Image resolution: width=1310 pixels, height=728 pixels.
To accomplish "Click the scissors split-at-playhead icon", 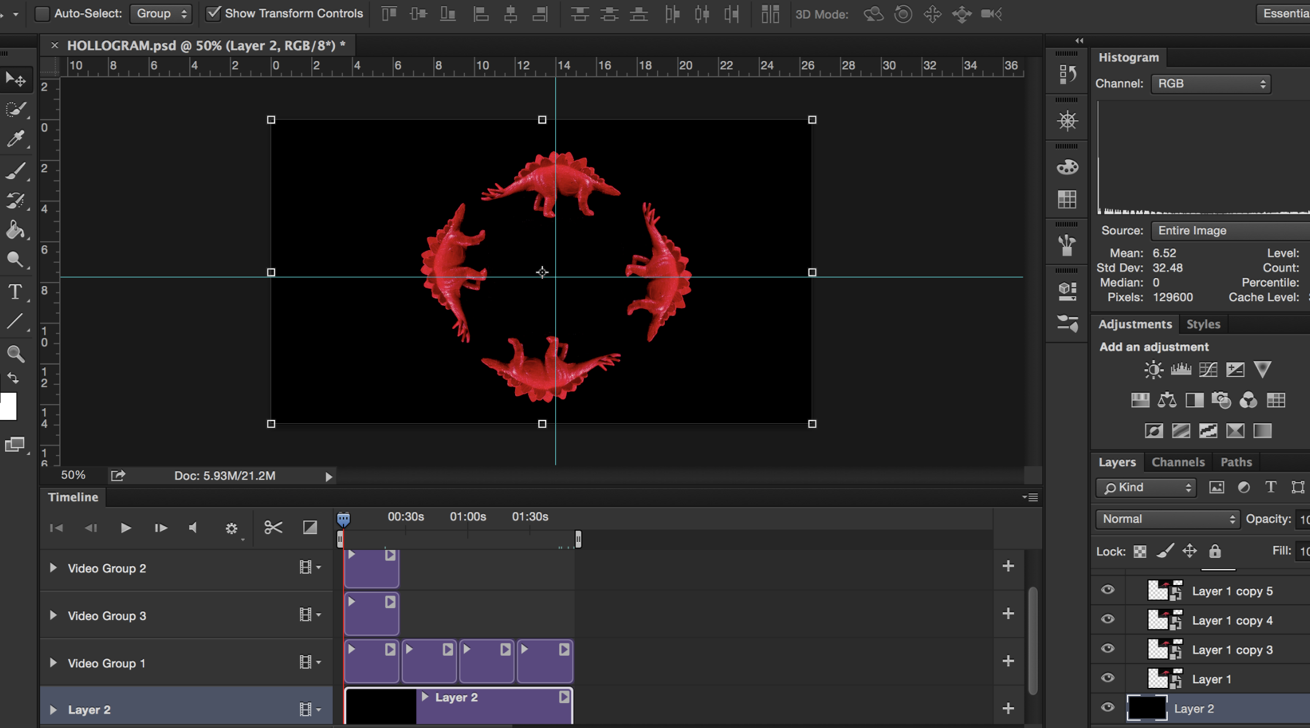I will tap(273, 528).
